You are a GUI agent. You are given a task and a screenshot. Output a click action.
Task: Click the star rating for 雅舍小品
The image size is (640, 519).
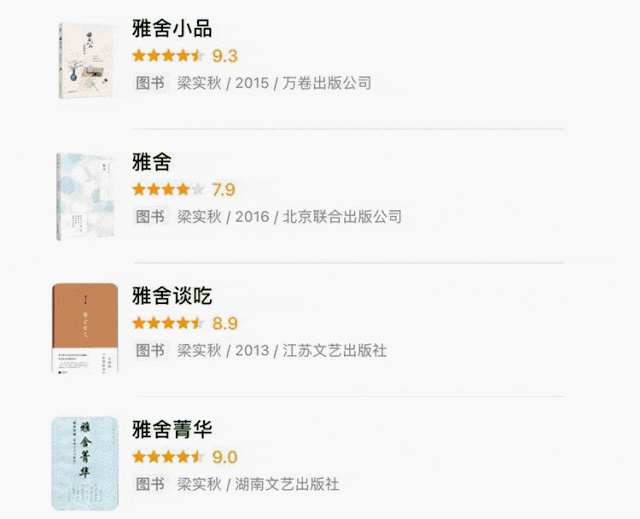point(168,56)
